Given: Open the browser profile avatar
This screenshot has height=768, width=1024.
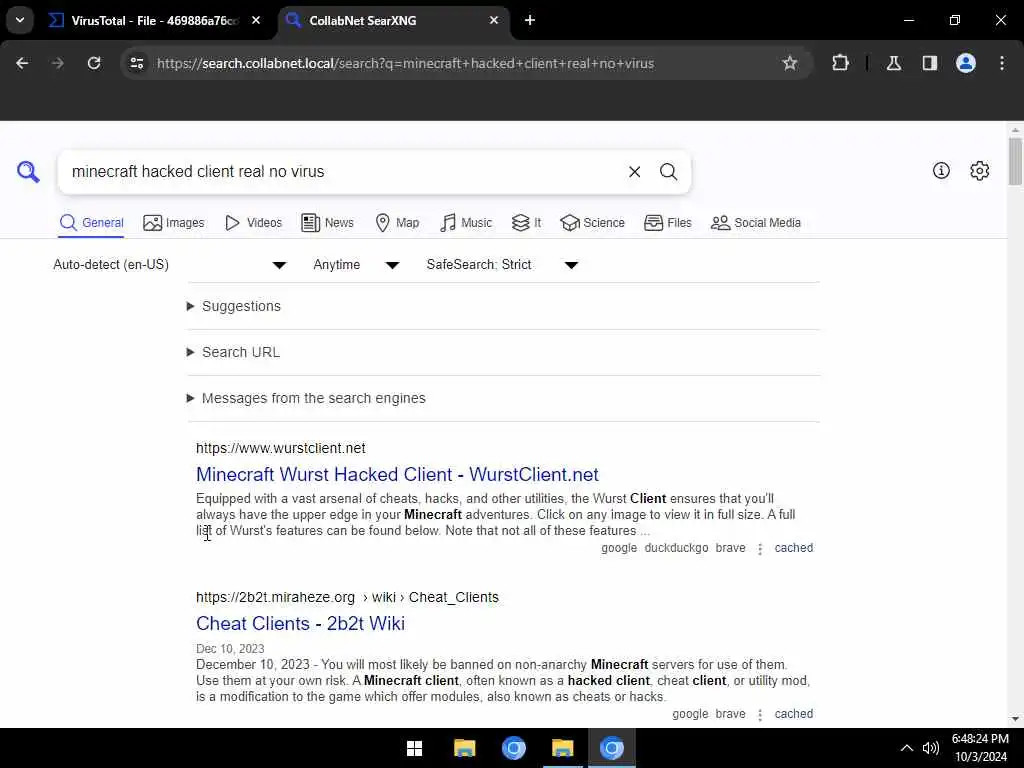Looking at the screenshot, I should (x=965, y=63).
